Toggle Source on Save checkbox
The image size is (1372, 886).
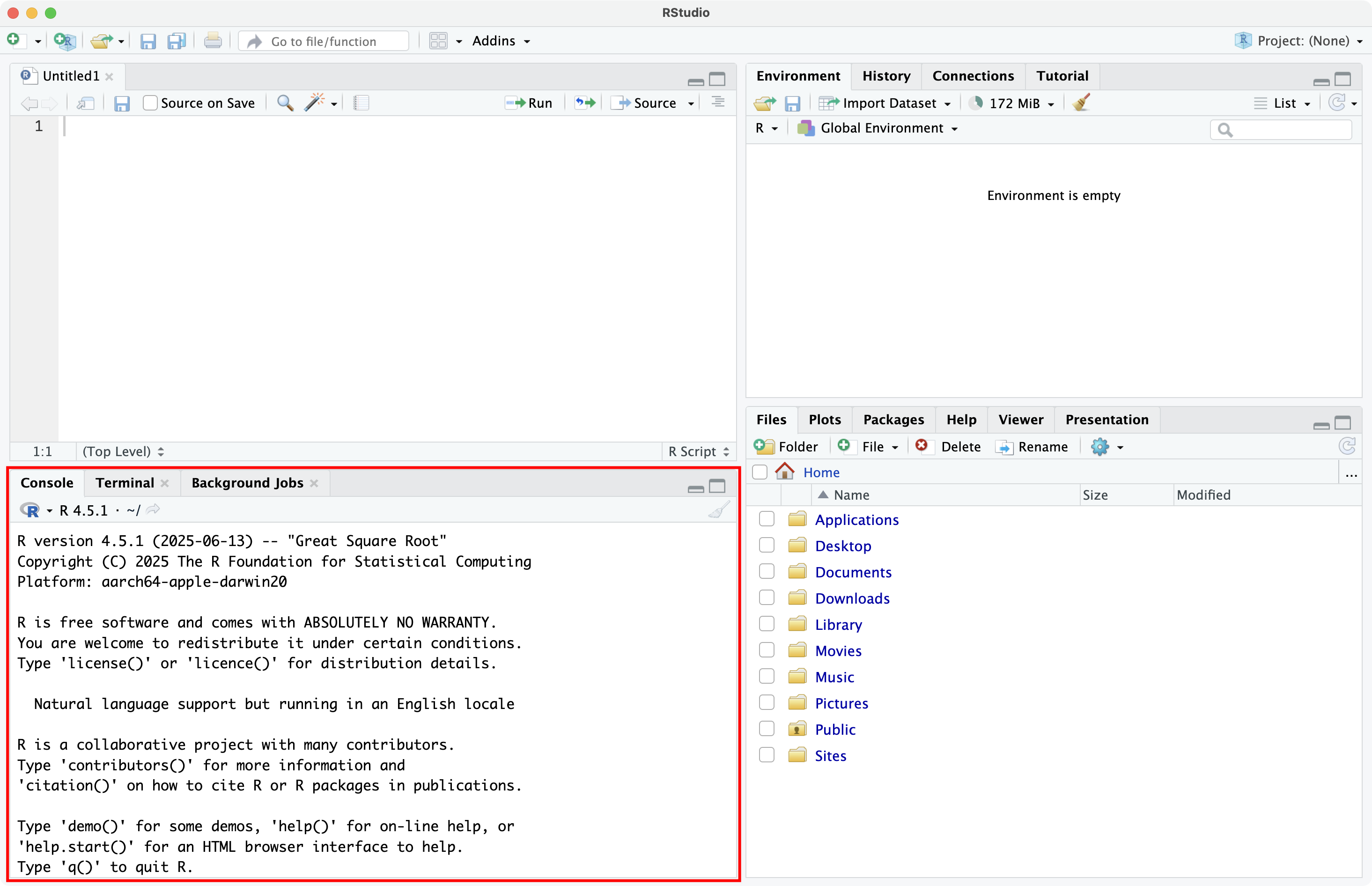149,103
